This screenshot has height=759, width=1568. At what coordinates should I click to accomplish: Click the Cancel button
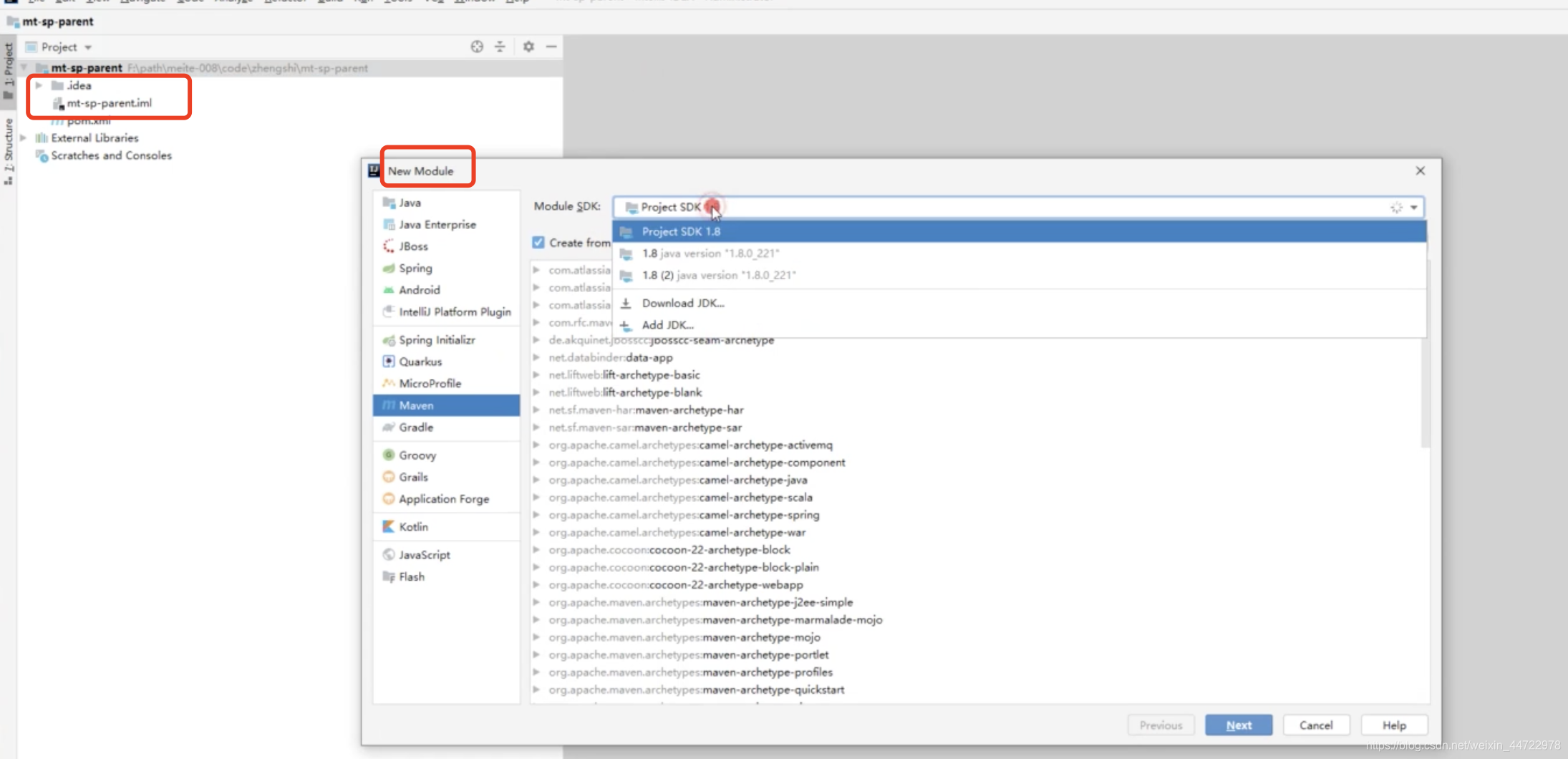[x=1316, y=725]
